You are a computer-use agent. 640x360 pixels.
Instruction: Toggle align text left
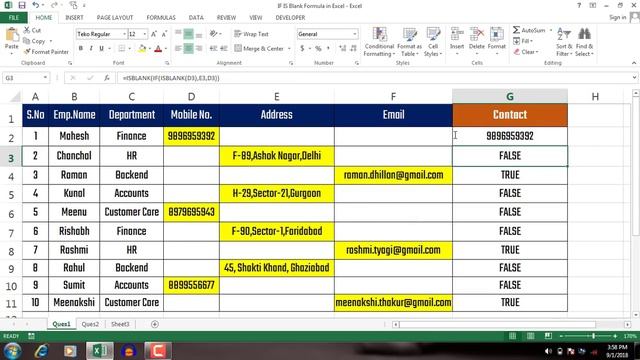click(178, 49)
